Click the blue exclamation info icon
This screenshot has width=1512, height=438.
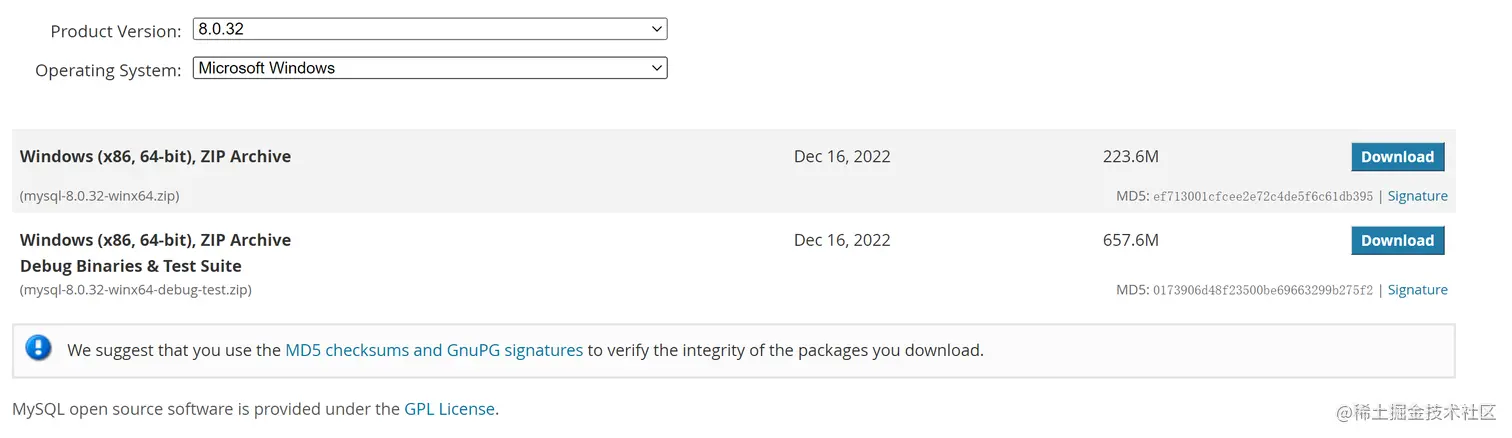point(38,349)
